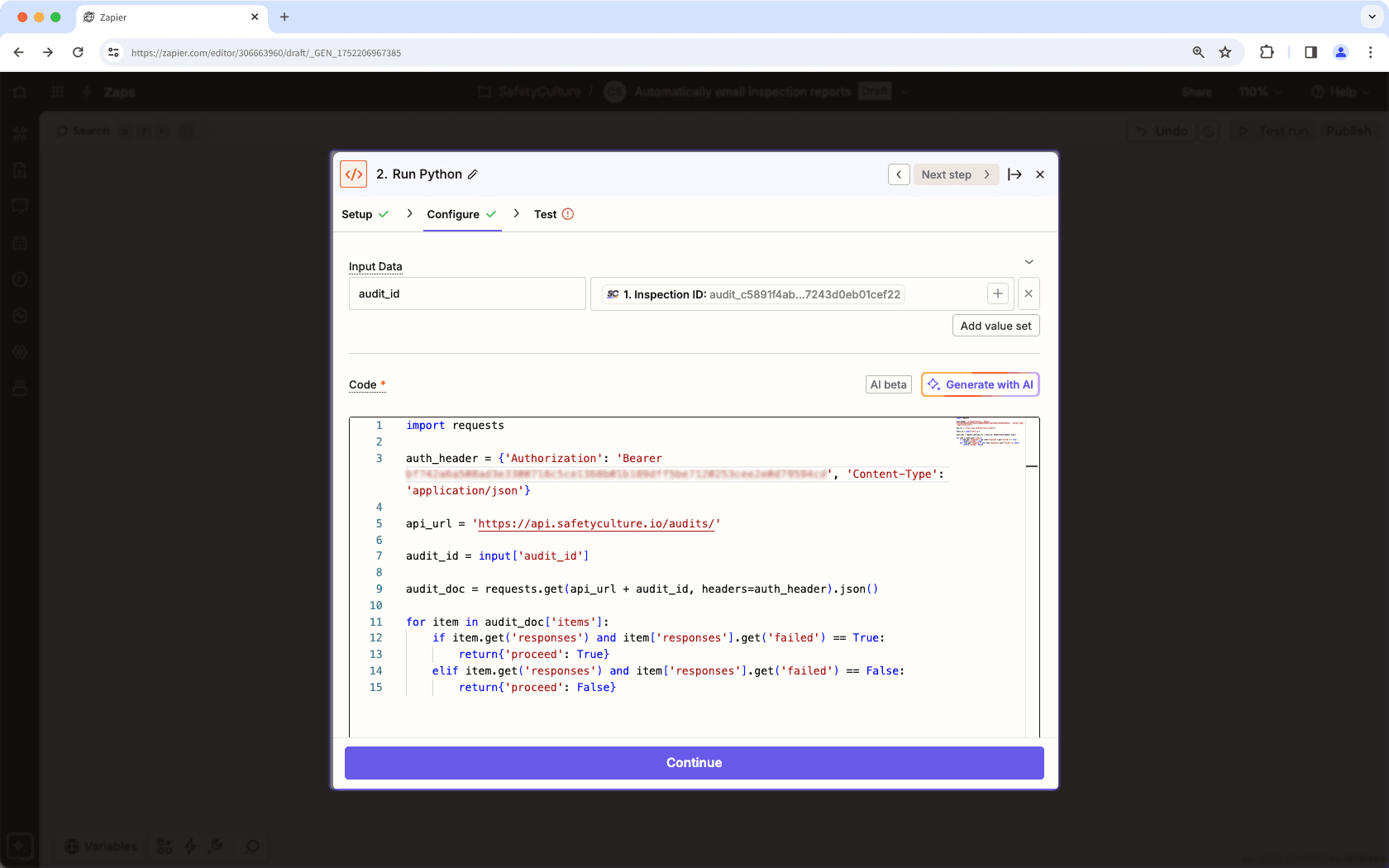This screenshot has height=868, width=1389.
Task: Collapse the Input Data section
Action: [1029, 261]
